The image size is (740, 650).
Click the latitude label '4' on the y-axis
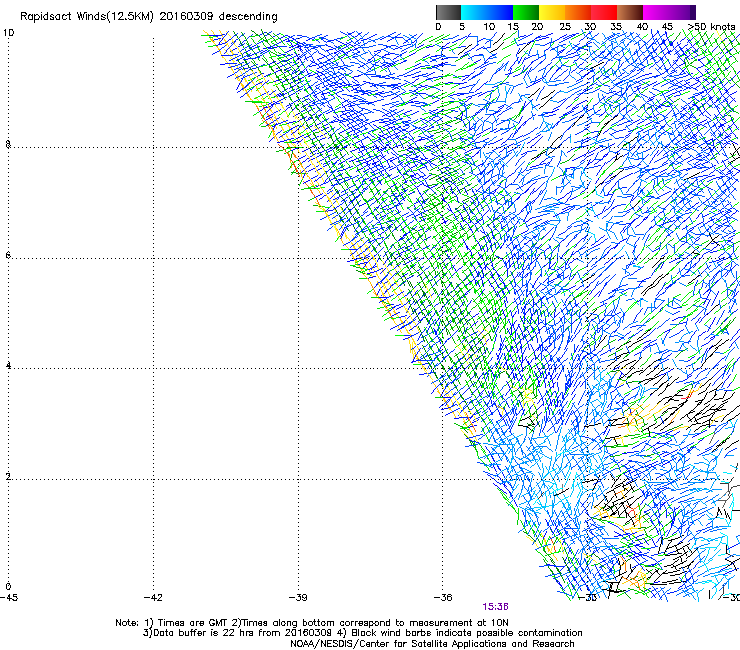tap(8, 366)
